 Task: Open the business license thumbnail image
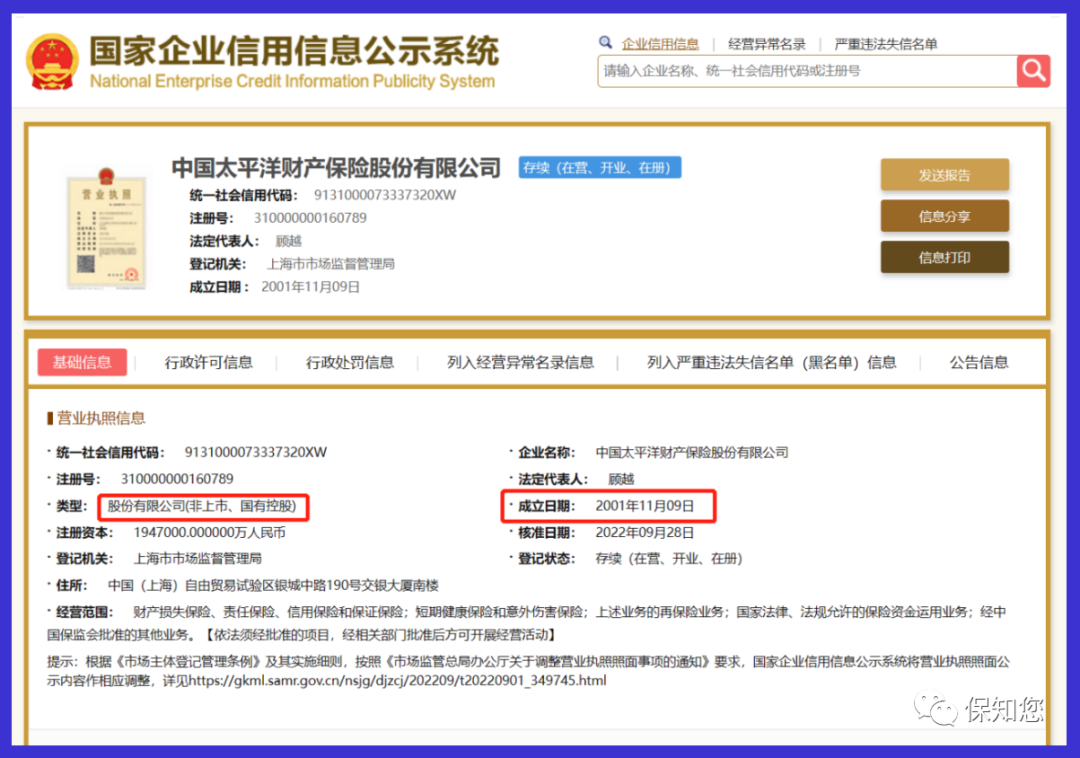point(106,229)
